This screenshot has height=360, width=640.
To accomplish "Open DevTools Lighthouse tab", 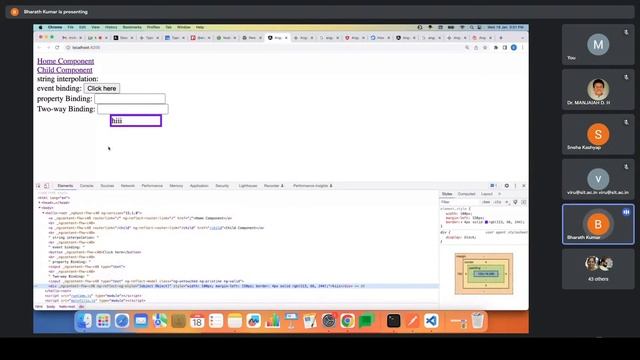I will click(x=248, y=186).
